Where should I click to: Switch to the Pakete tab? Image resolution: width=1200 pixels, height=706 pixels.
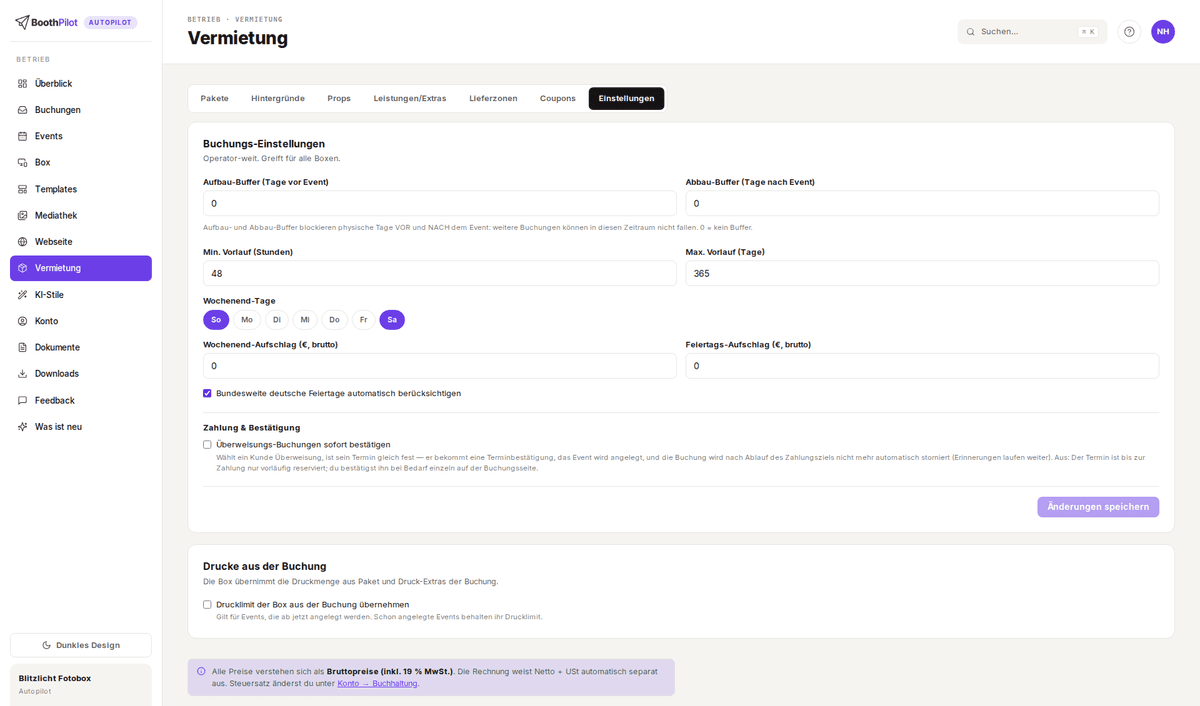214,98
